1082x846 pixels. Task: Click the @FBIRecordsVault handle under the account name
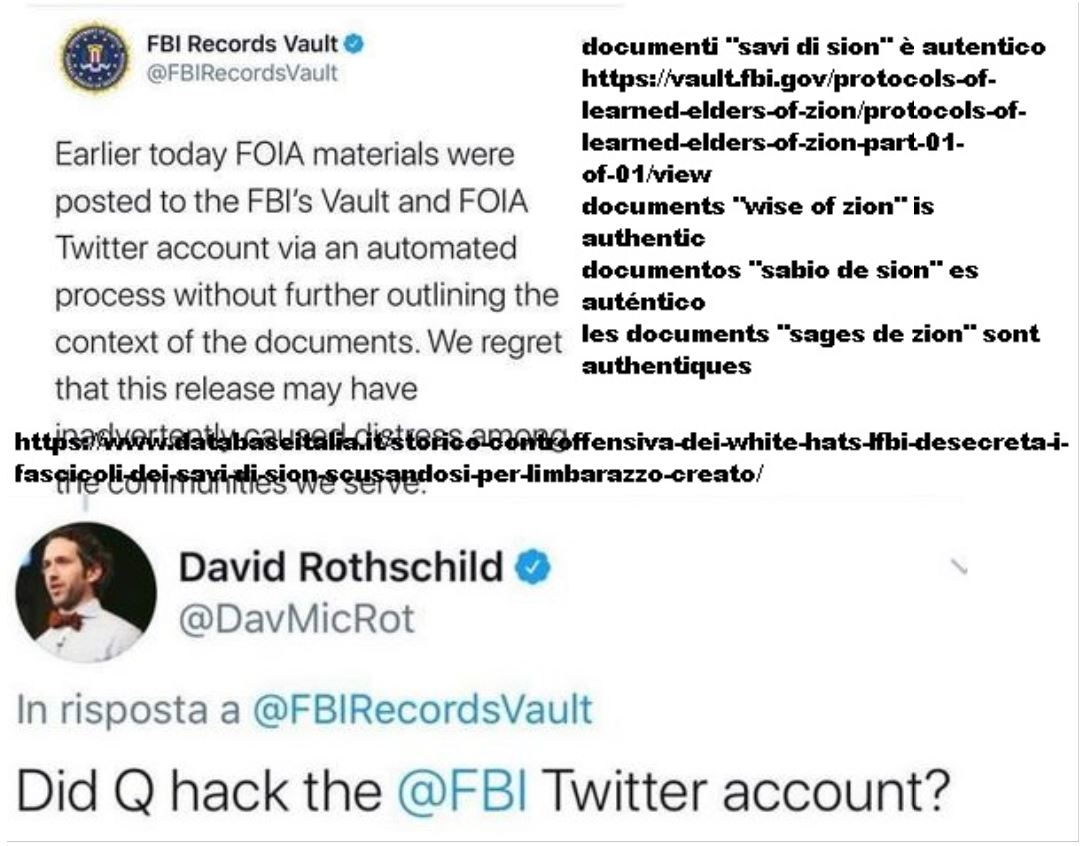(x=242, y=72)
